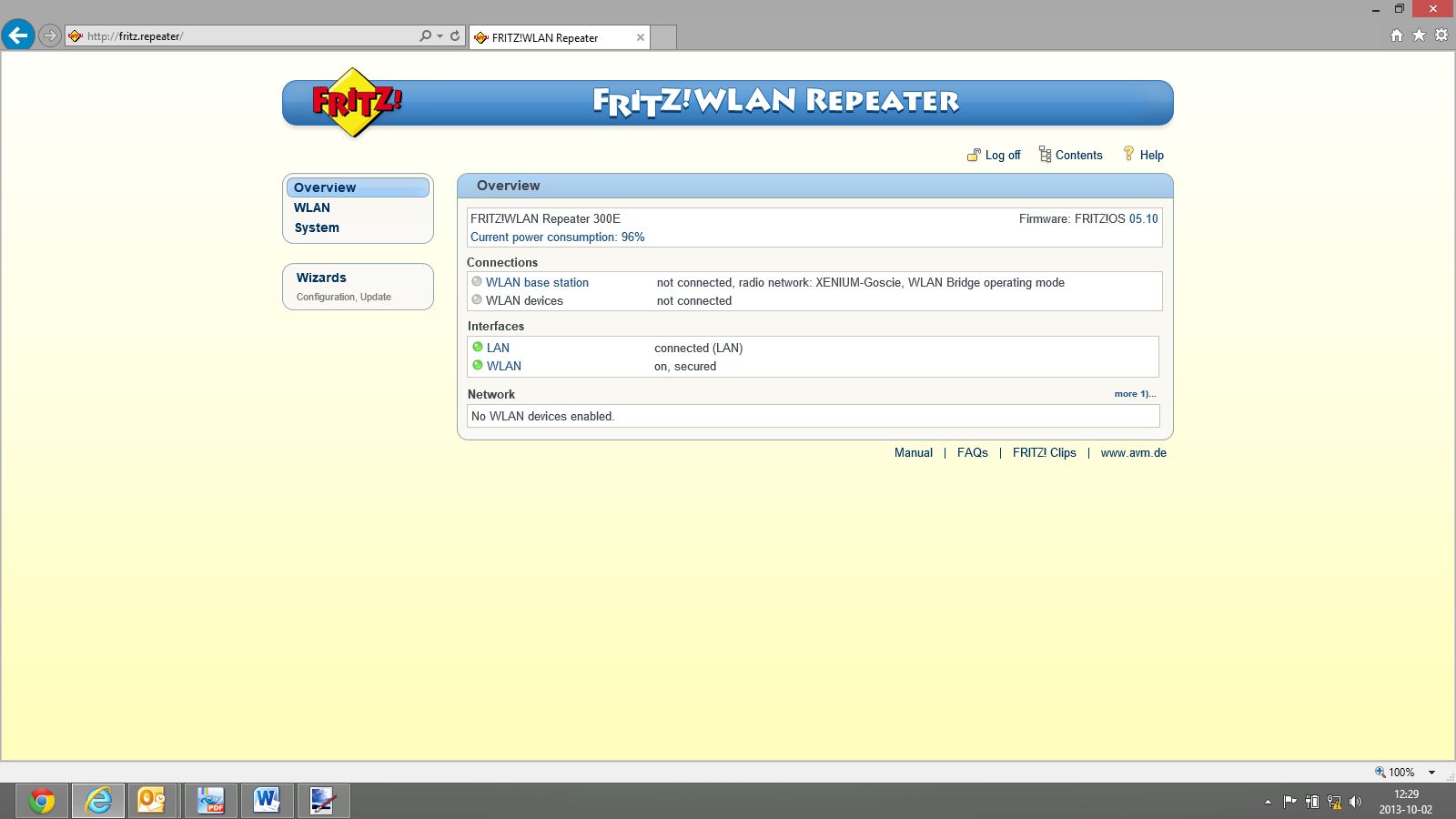Visit the www.avm.de footer link
The image size is (1456, 819).
point(1134,452)
